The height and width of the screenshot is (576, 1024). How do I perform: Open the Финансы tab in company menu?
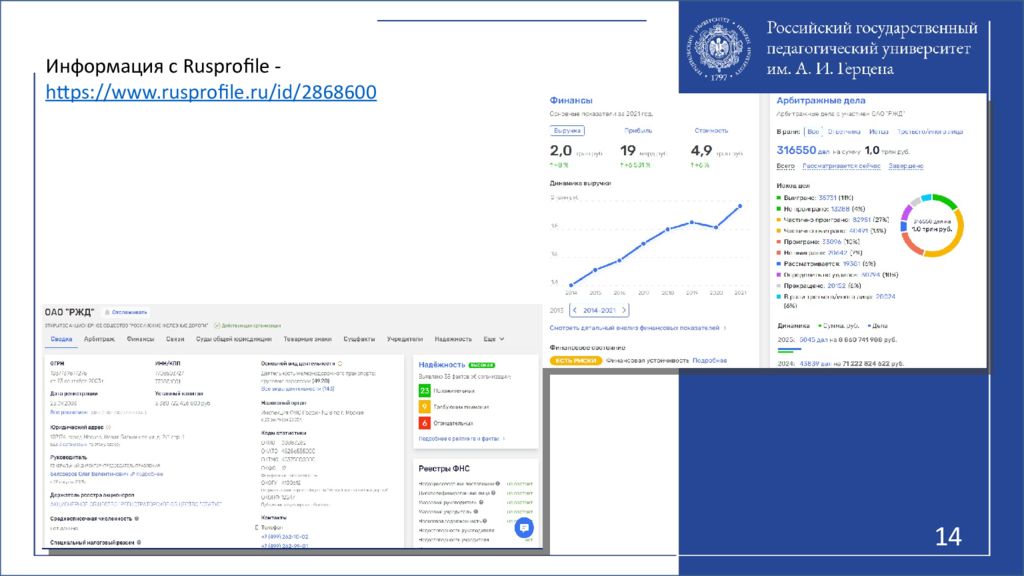pyautogui.click(x=140, y=339)
